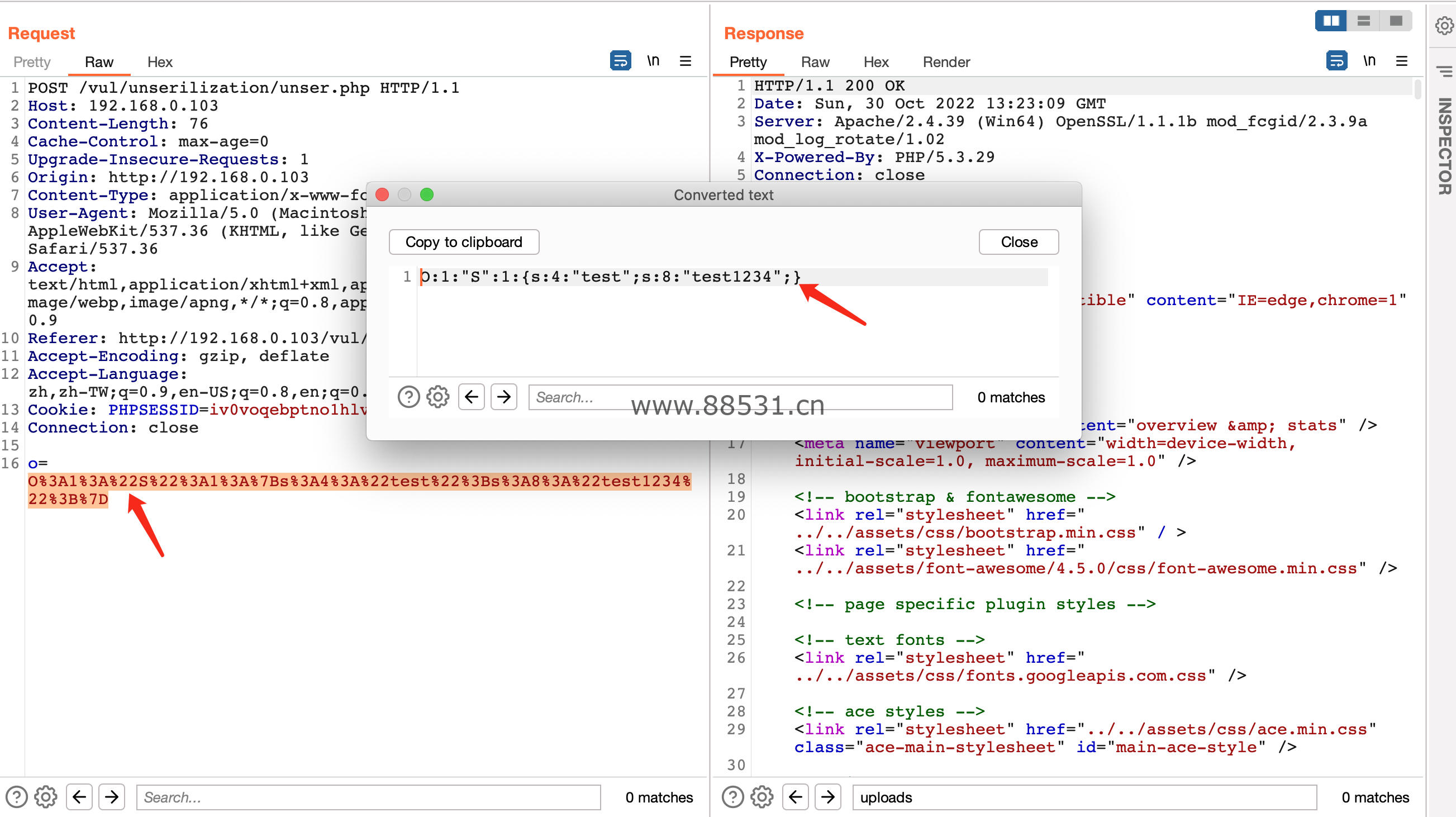
Task: Go to previous match in Request search
Action: tap(79, 797)
